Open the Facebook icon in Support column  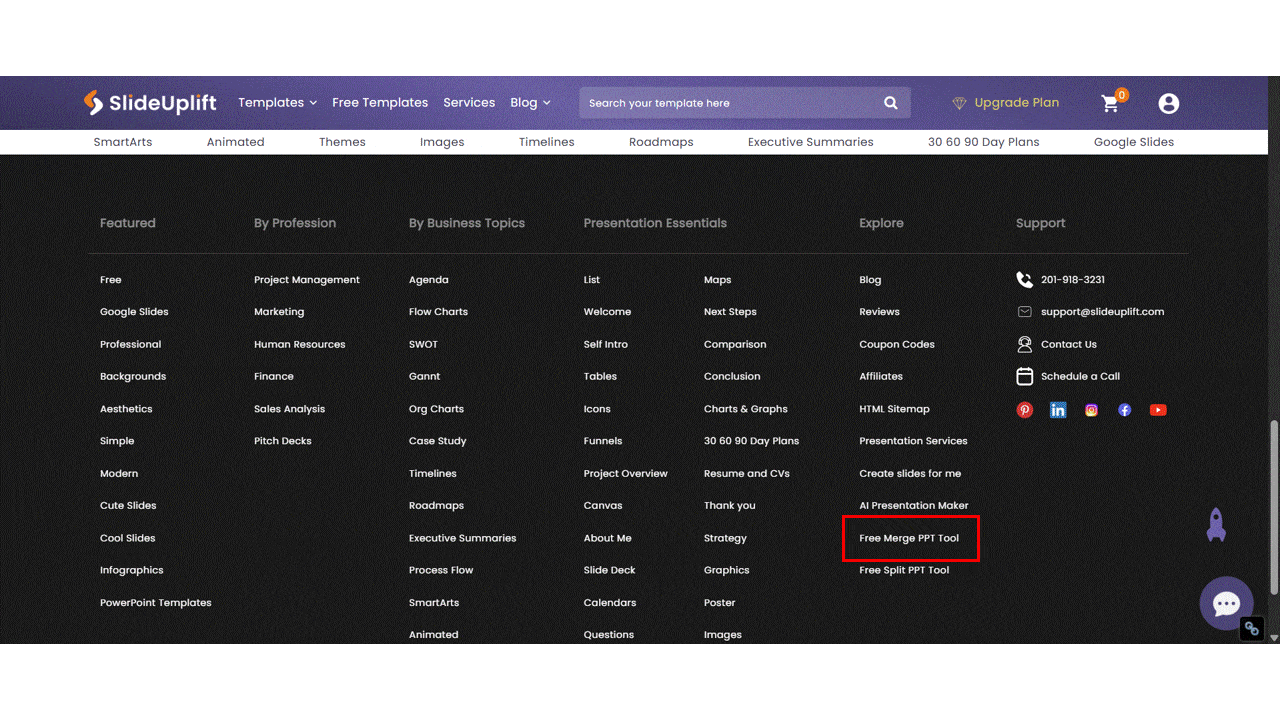click(x=1124, y=409)
